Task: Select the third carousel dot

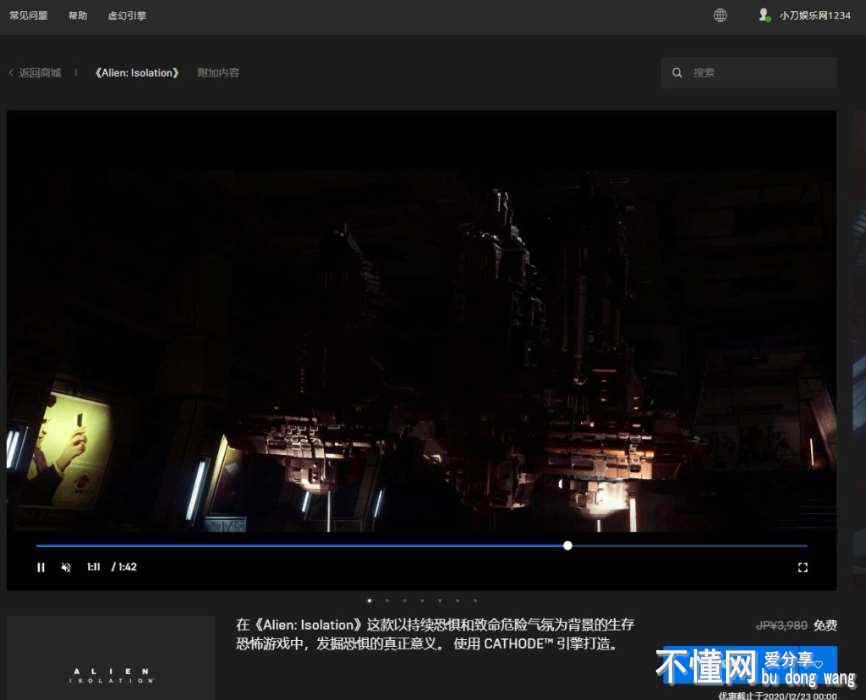Action: pyautogui.click(x=405, y=601)
